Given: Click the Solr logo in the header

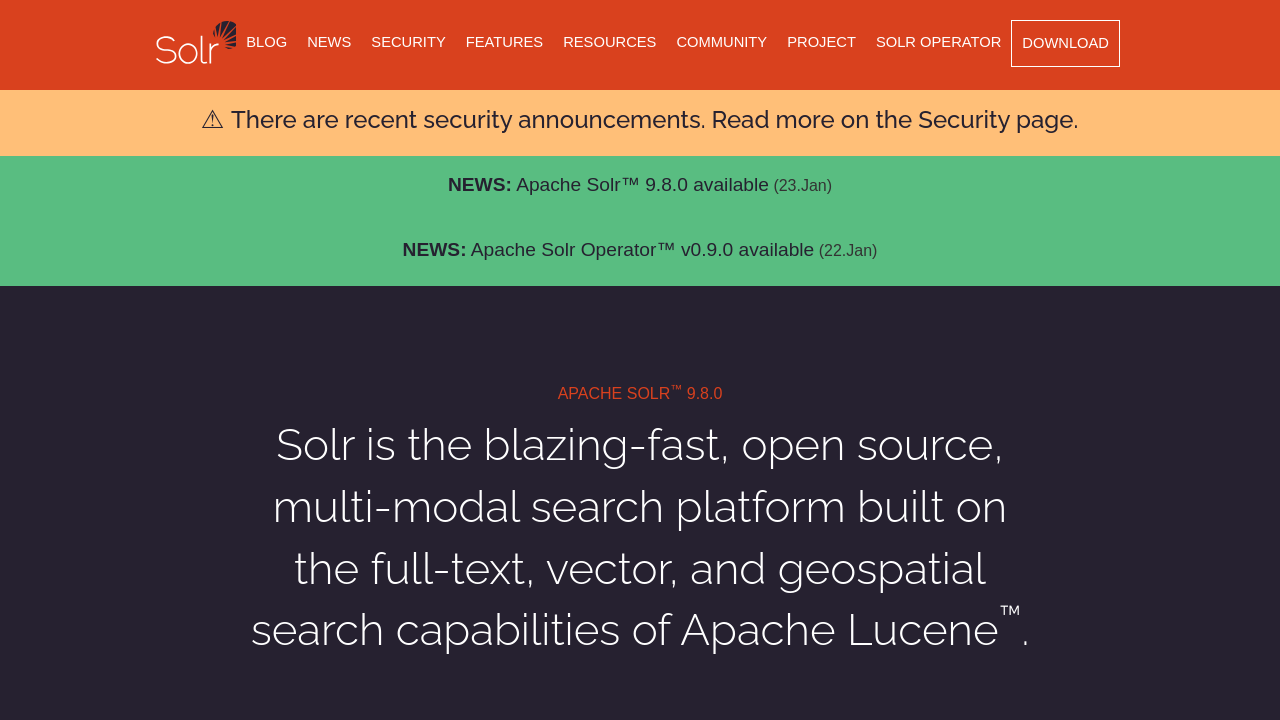Looking at the screenshot, I should (196, 43).
